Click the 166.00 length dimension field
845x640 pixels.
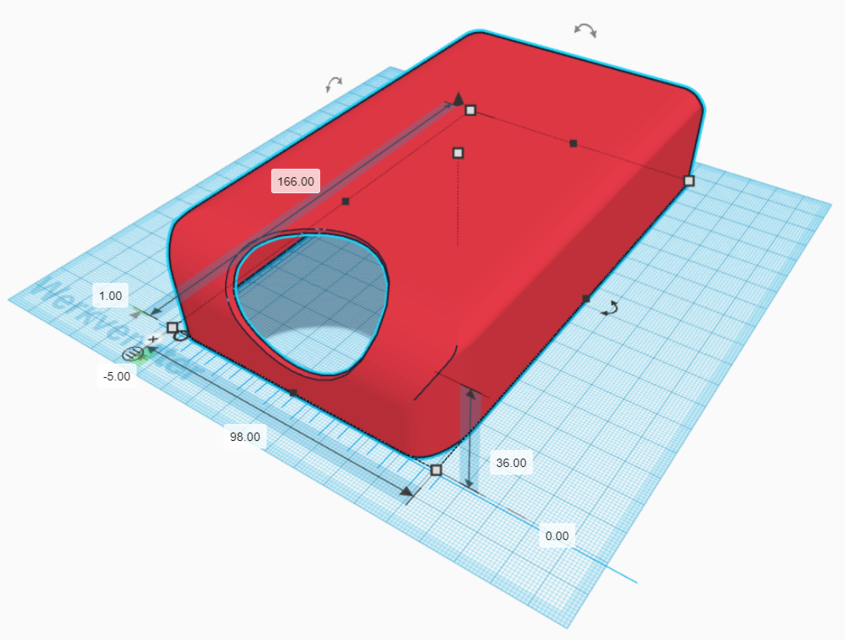pyautogui.click(x=295, y=181)
